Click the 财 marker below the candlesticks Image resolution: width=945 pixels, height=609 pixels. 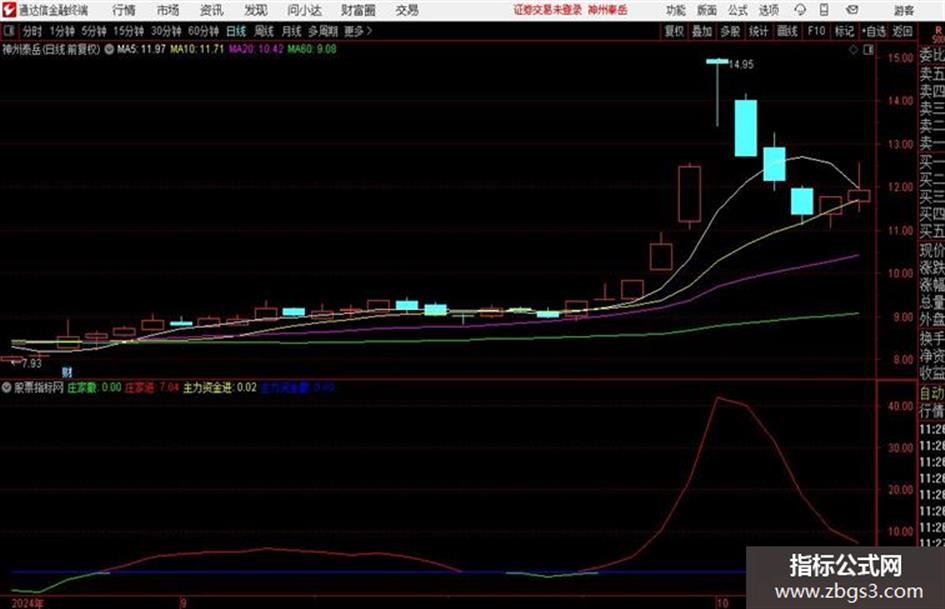(x=67, y=372)
